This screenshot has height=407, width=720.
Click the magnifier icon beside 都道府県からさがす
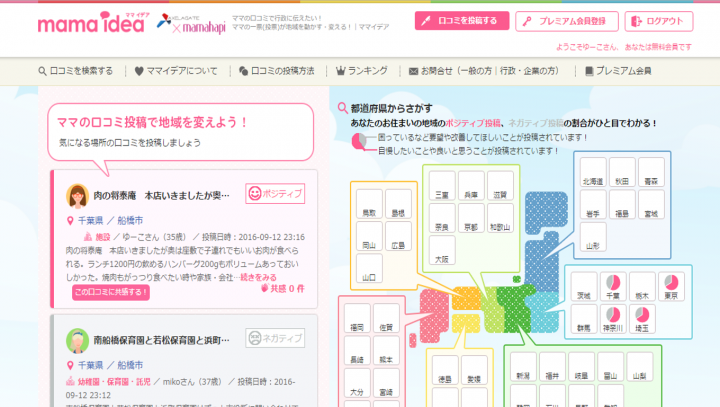[x=343, y=108]
